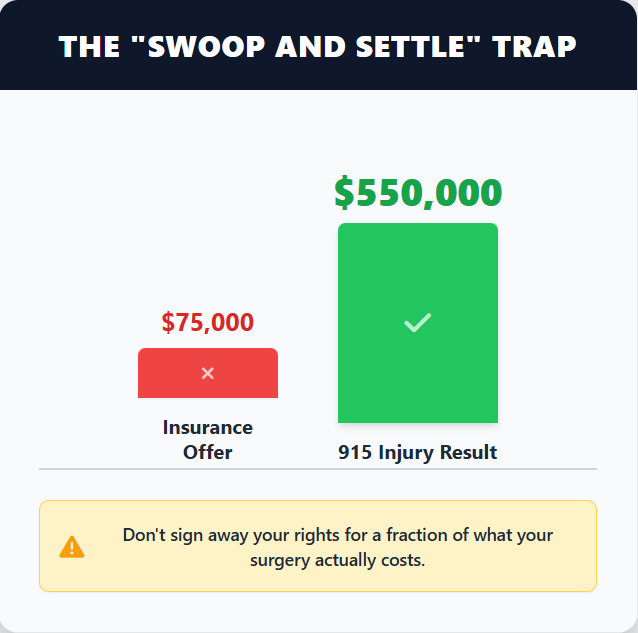Click the word TRAP in the title
The width and height of the screenshot is (638, 633).
pos(536,46)
